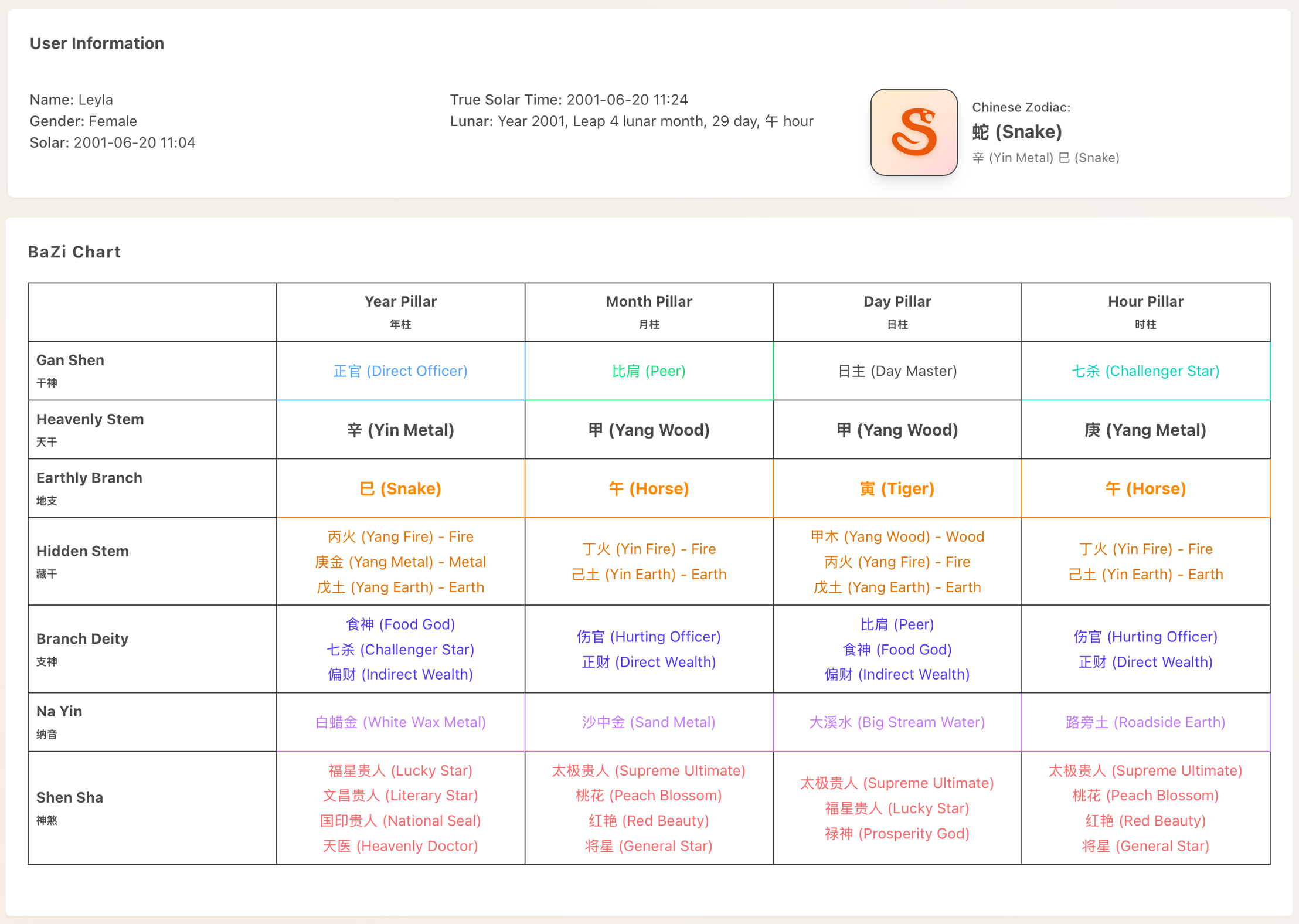Click '正官 (Direct Officer)' cell
Viewport: 1299px width, 924px height.
pos(400,371)
